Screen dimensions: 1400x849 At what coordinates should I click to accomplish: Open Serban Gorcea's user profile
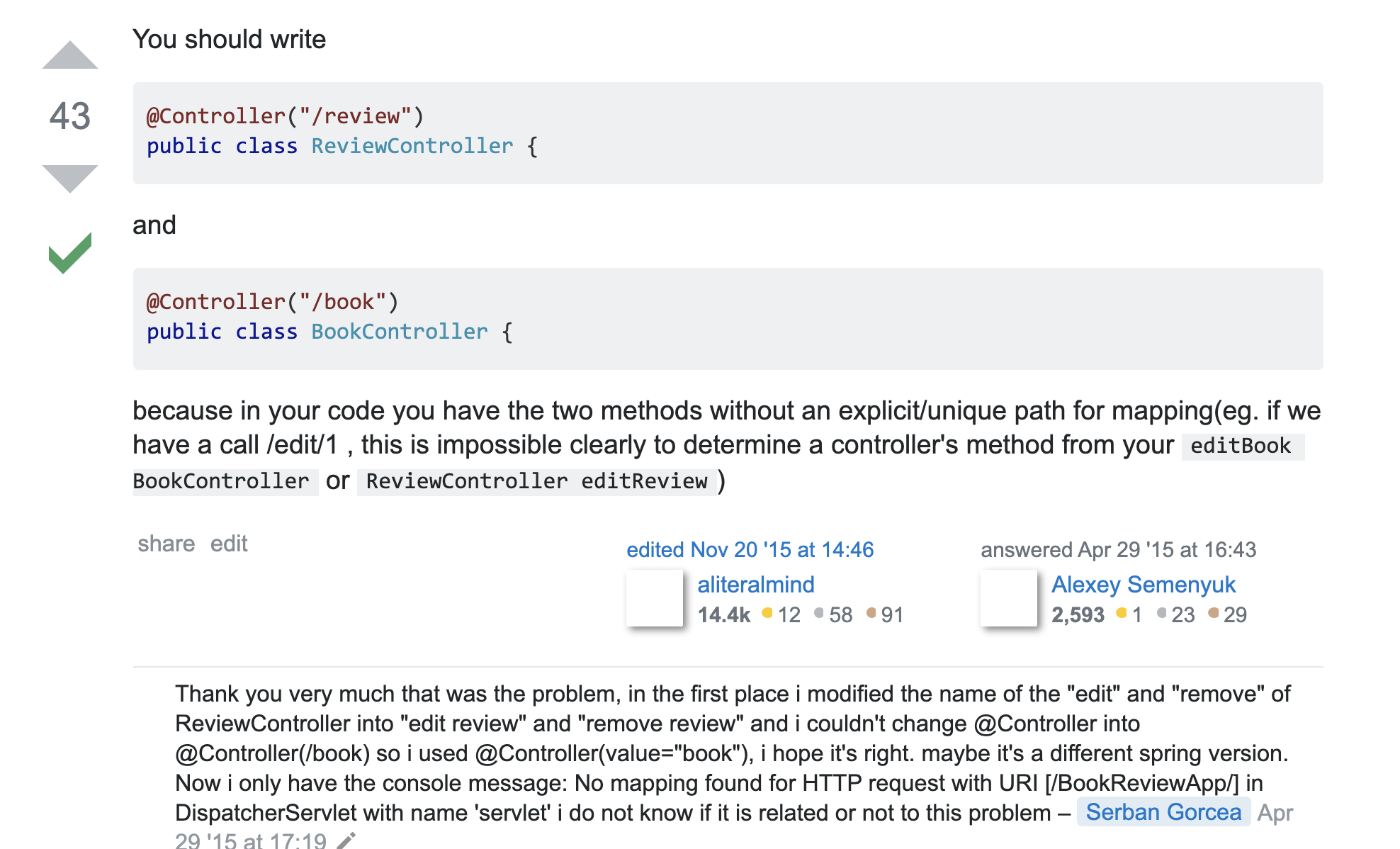point(1163,812)
